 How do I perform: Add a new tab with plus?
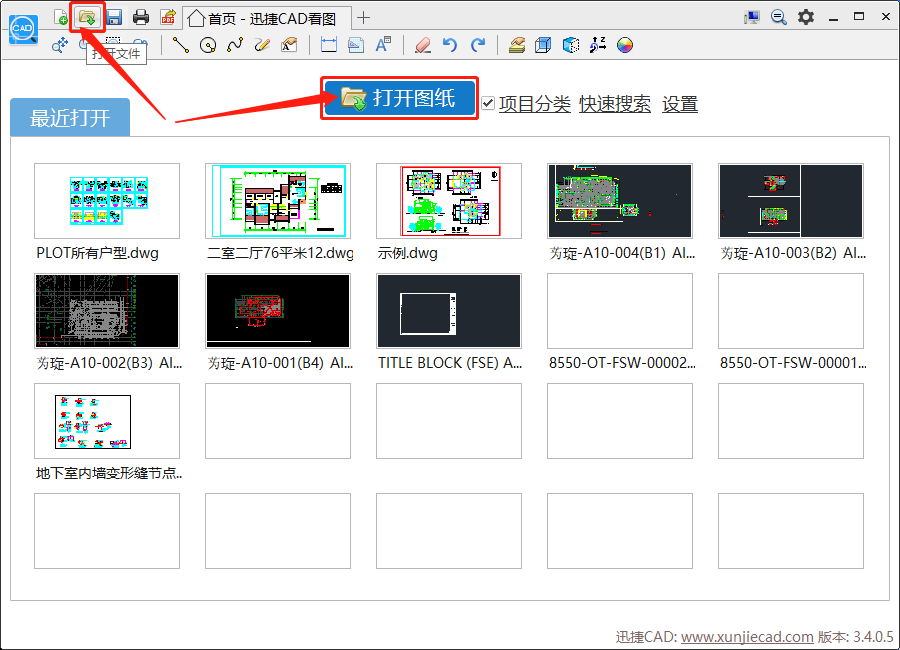click(363, 18)
